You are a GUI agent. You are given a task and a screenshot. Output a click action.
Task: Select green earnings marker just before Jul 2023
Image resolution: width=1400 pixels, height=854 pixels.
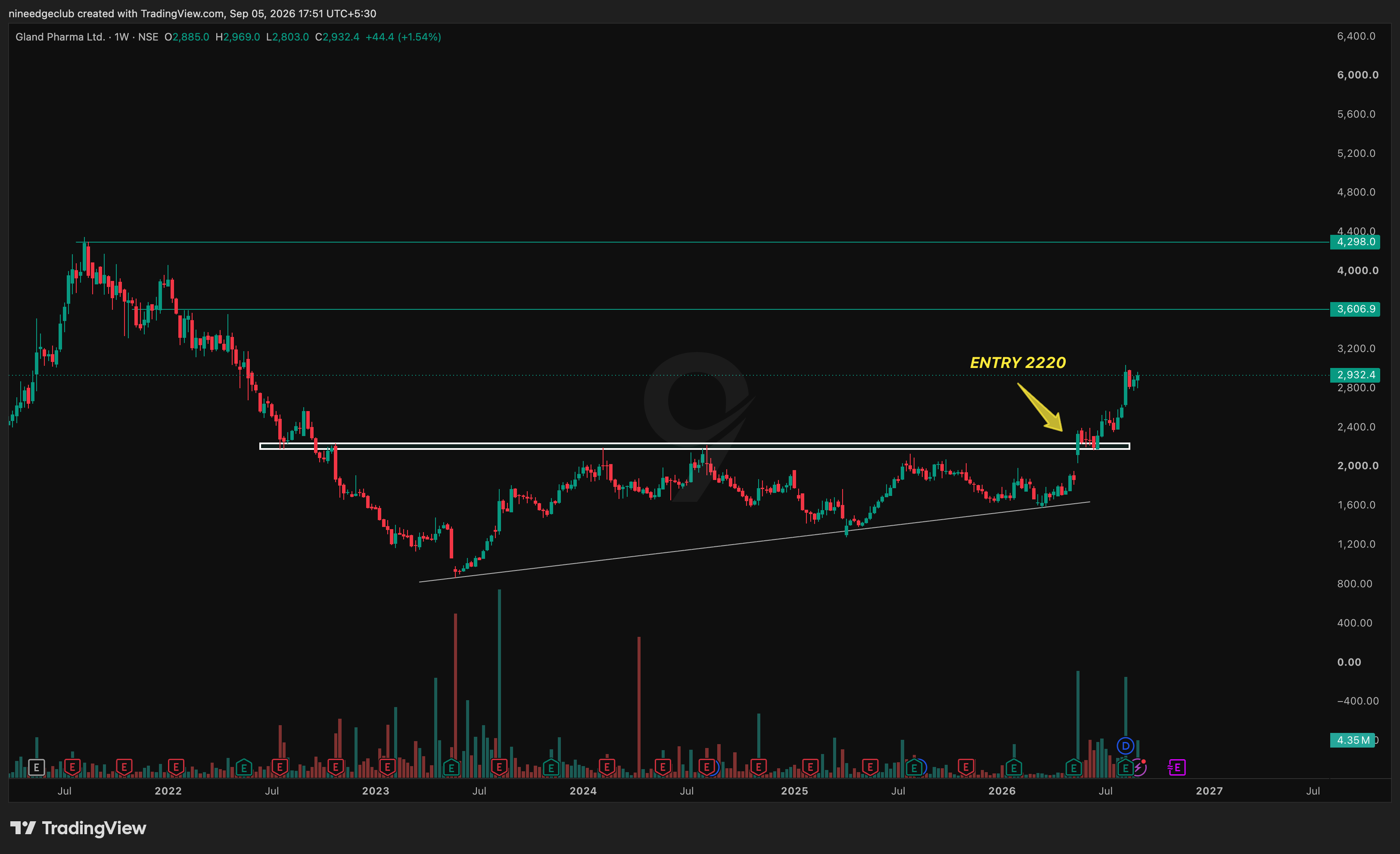451,768
